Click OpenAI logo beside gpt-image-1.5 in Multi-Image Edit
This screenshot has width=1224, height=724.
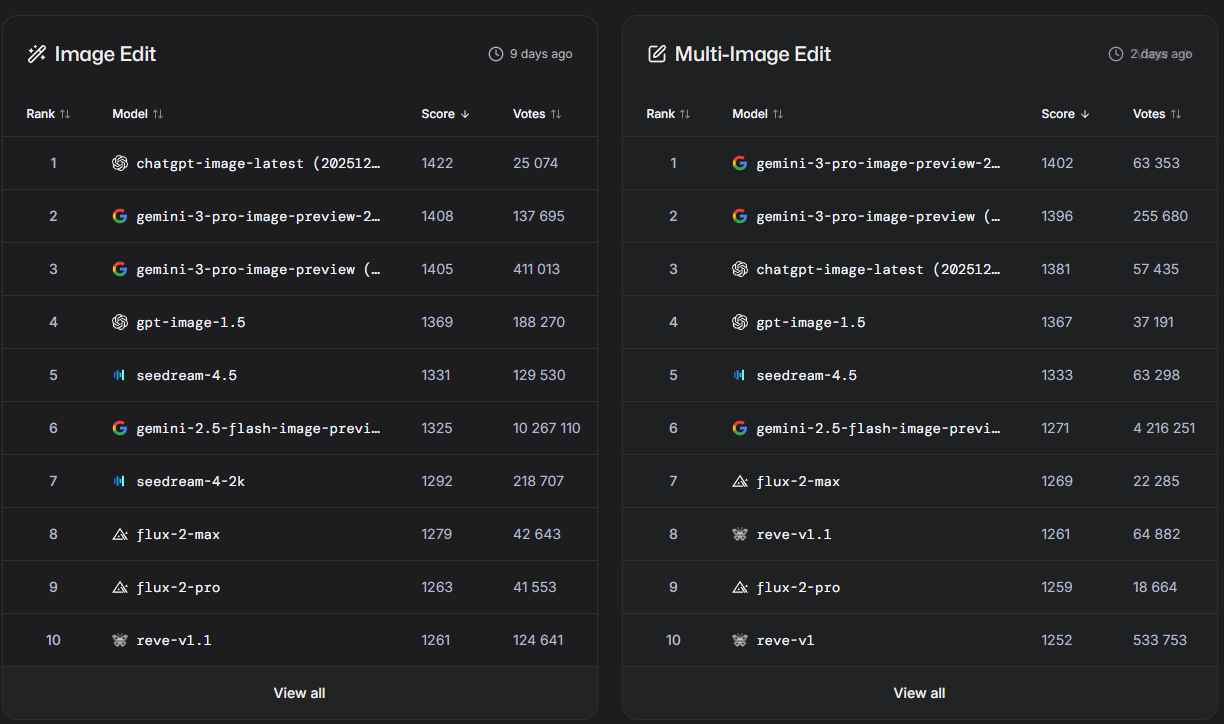click(740, 322)
